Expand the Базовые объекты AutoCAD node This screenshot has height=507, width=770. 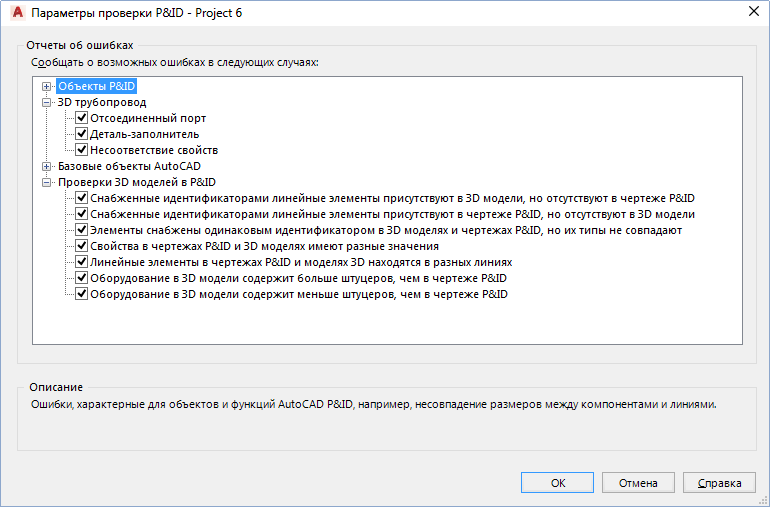coord(46,166)
